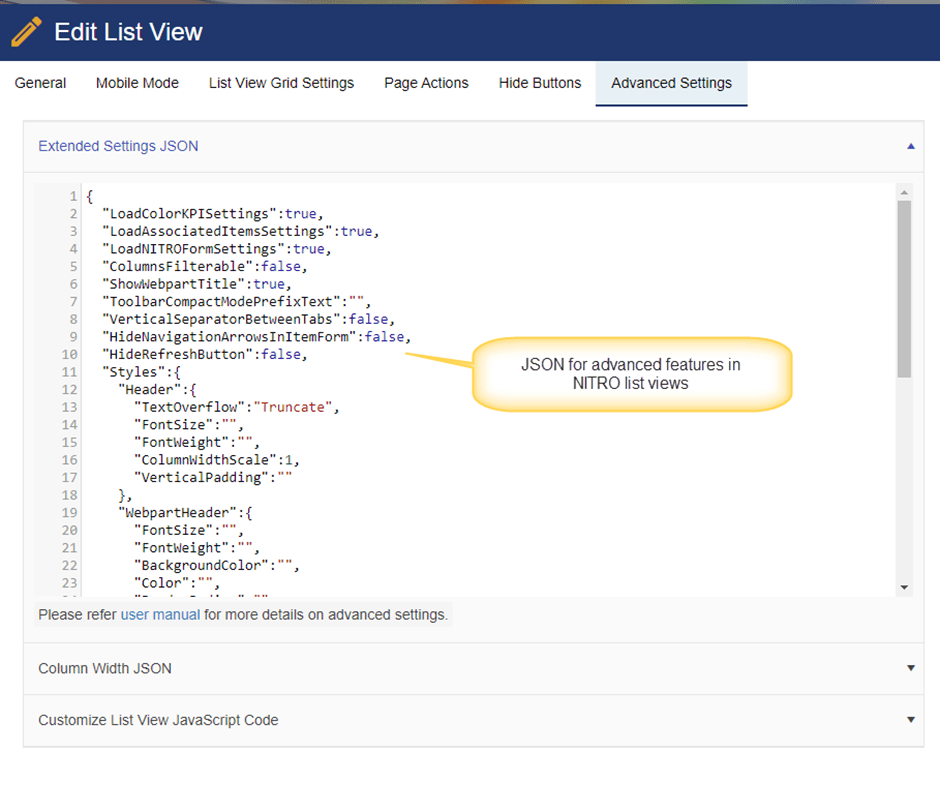
Task: Select the Advanced Settings tab
Action: click(x=671, y=83)
